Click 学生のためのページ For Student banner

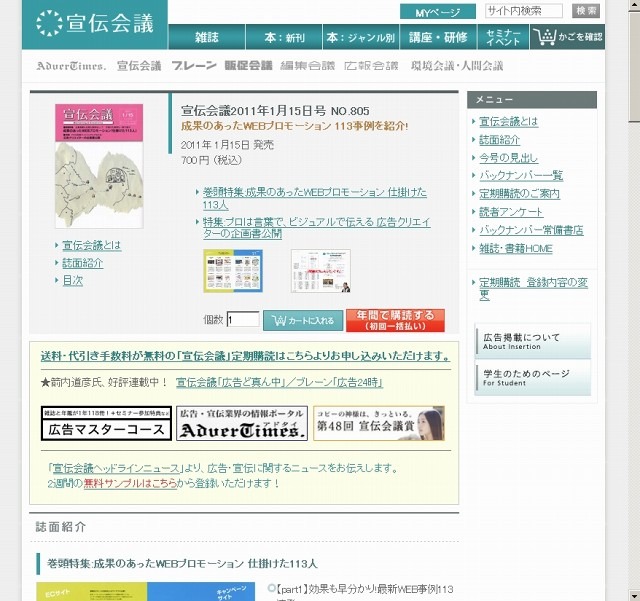[x=533, y=378]
